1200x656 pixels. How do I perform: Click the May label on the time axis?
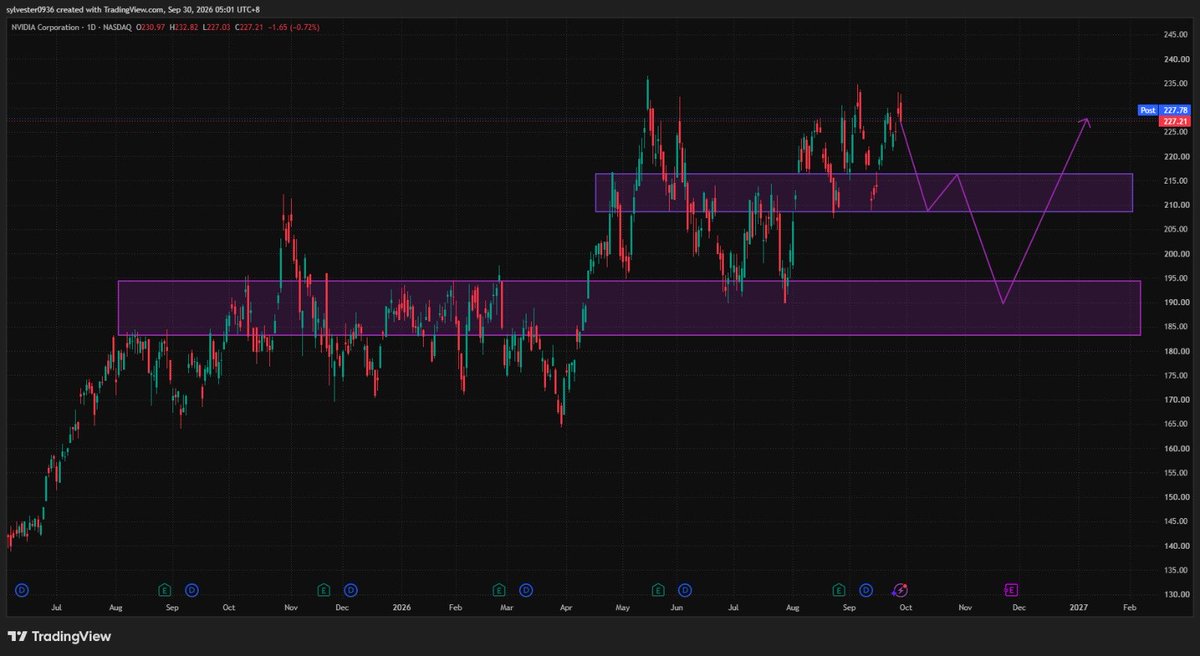[x=623, y=607]
